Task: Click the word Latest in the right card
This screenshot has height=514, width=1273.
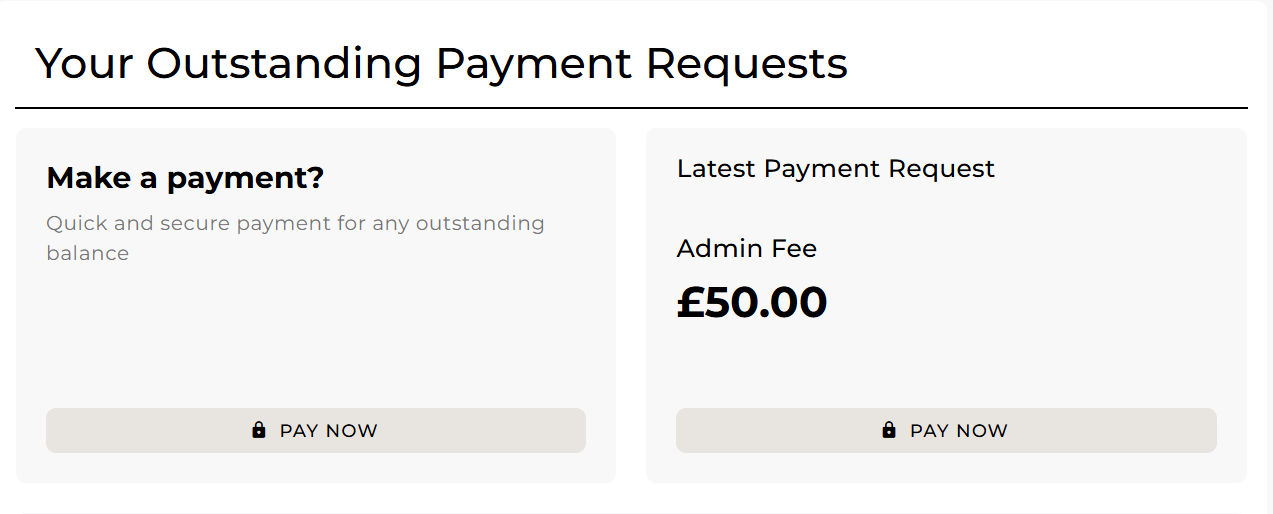Action: pyautogui.click(x=716, y=168)
